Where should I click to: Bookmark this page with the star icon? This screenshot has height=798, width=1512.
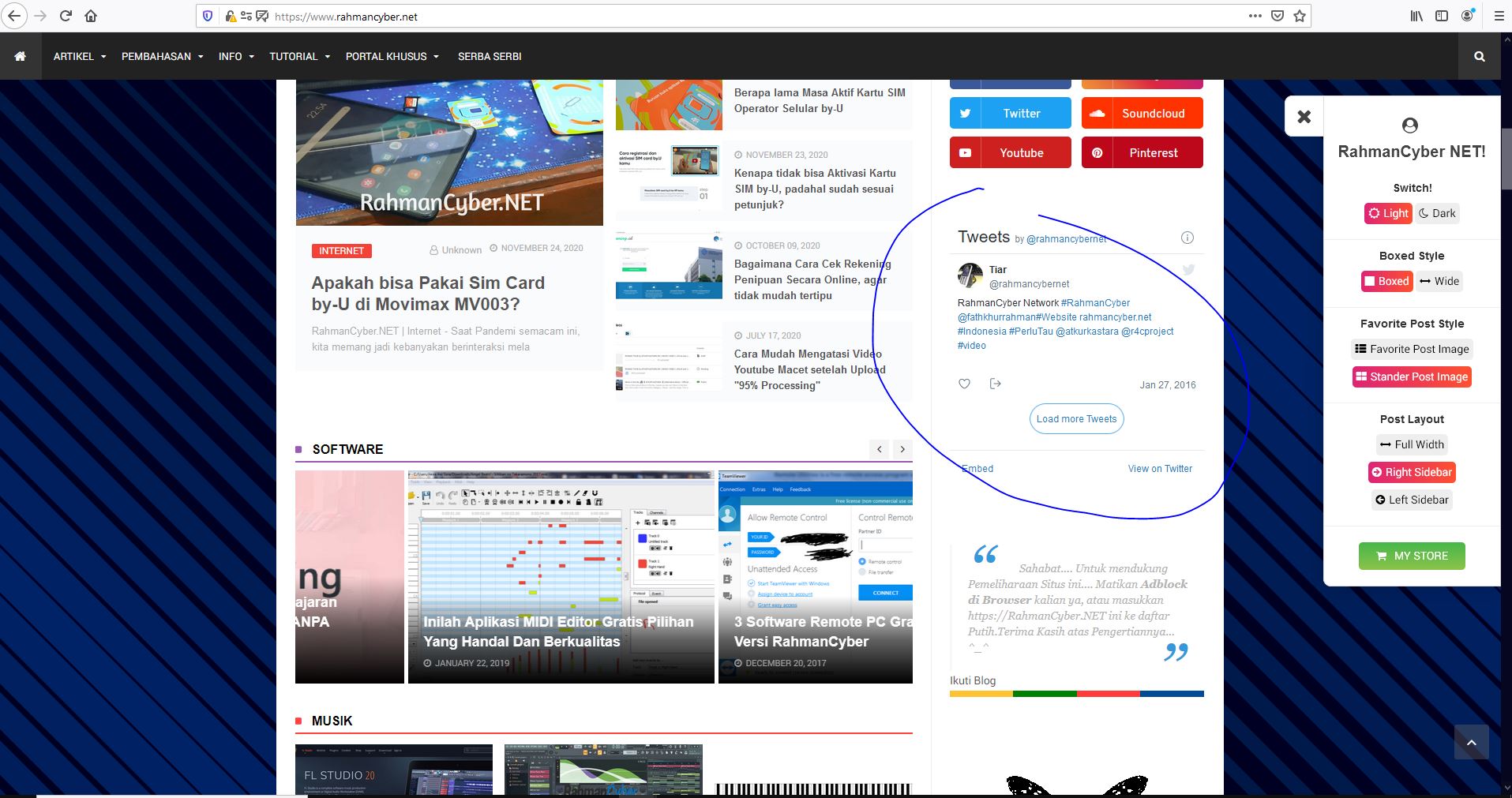[x=1300, y=16]
